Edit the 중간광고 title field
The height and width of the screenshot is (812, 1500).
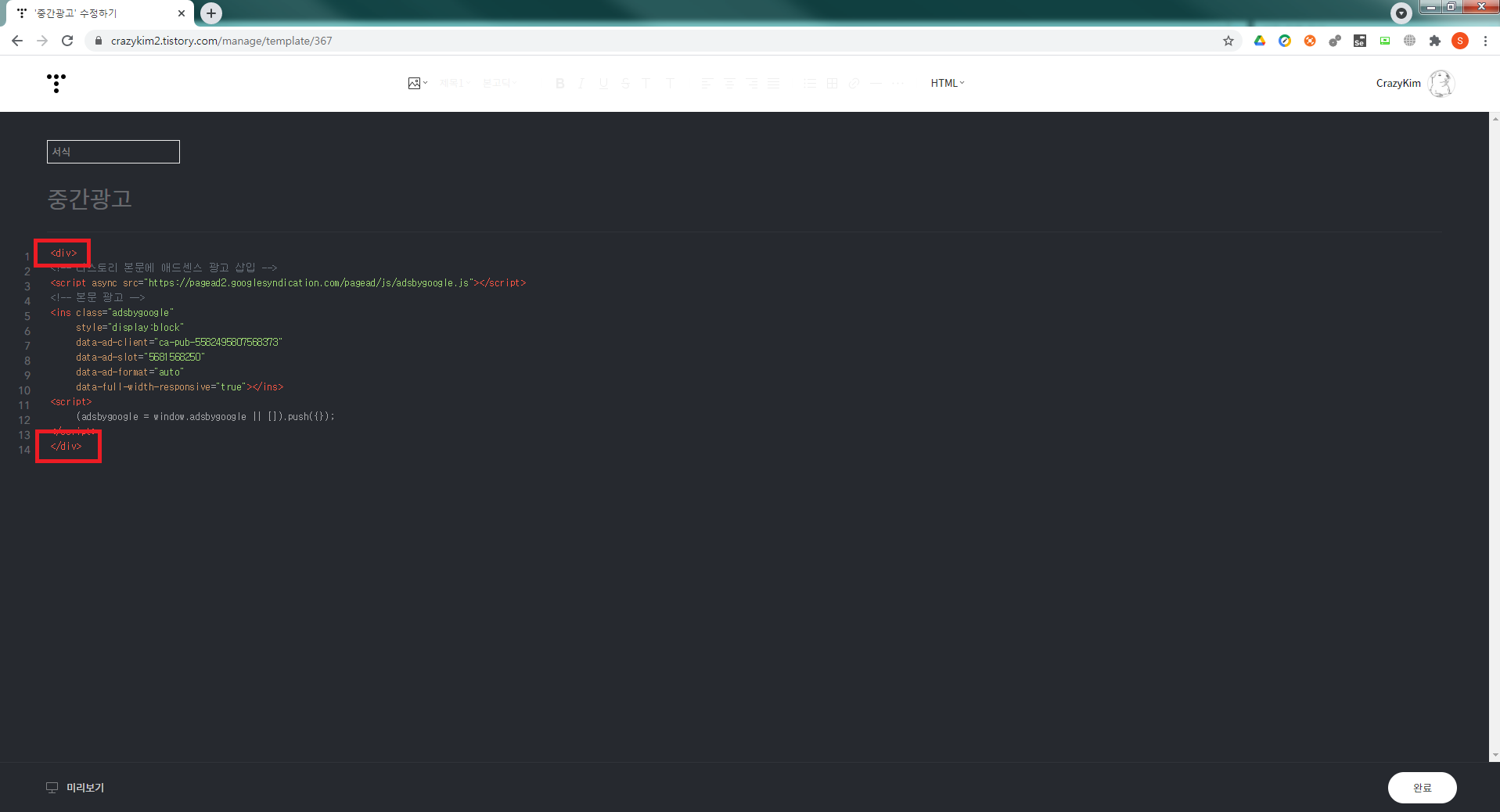(90, 199)
